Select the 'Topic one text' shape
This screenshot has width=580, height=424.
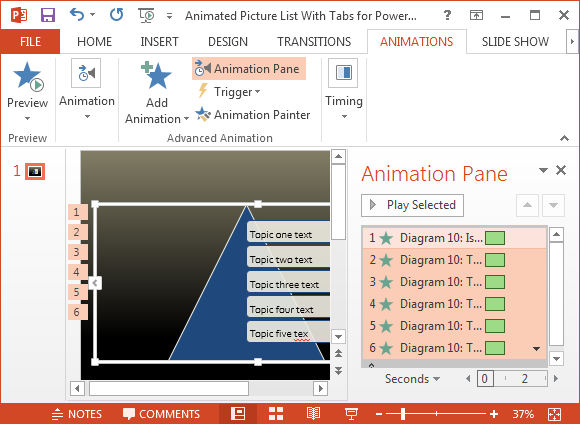289,233
